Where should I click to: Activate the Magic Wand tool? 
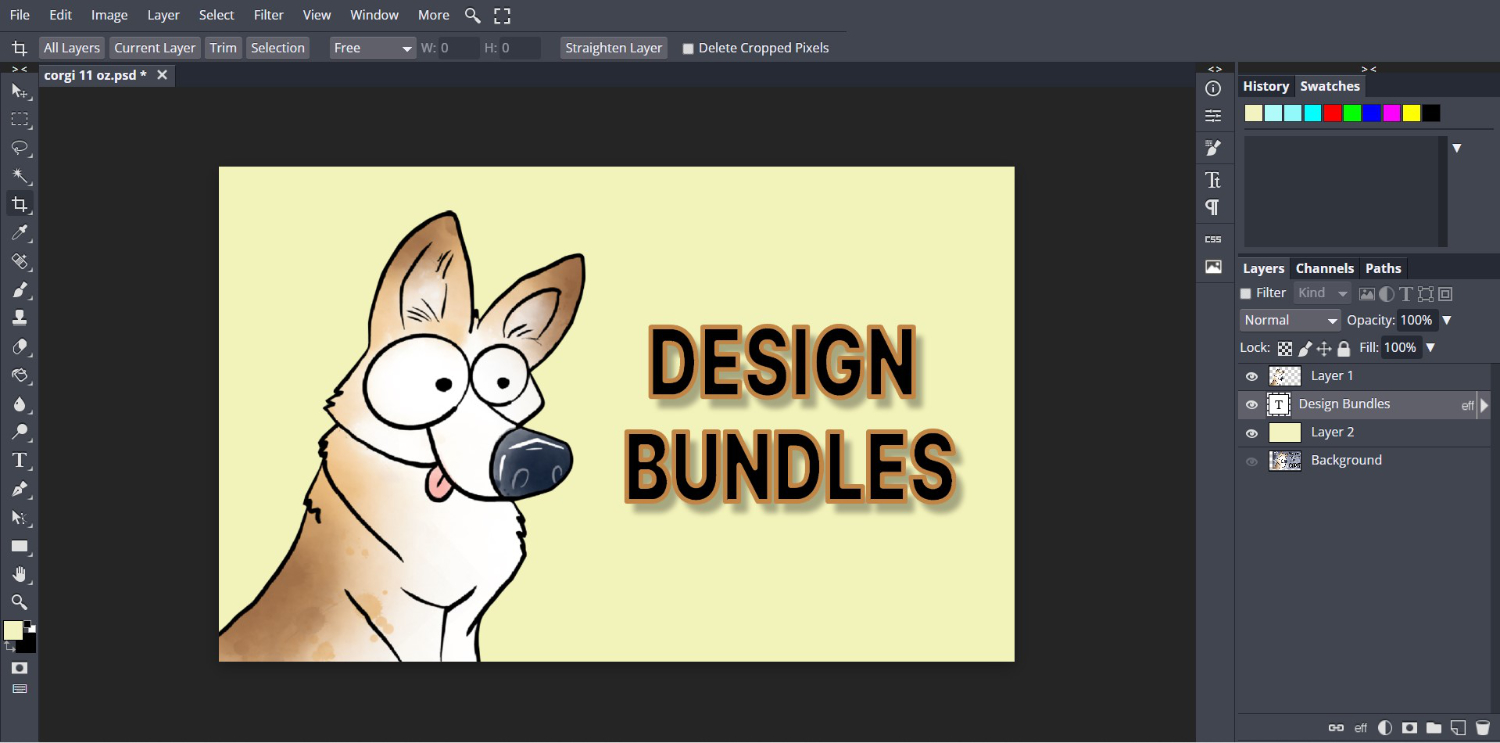(19, 176)
